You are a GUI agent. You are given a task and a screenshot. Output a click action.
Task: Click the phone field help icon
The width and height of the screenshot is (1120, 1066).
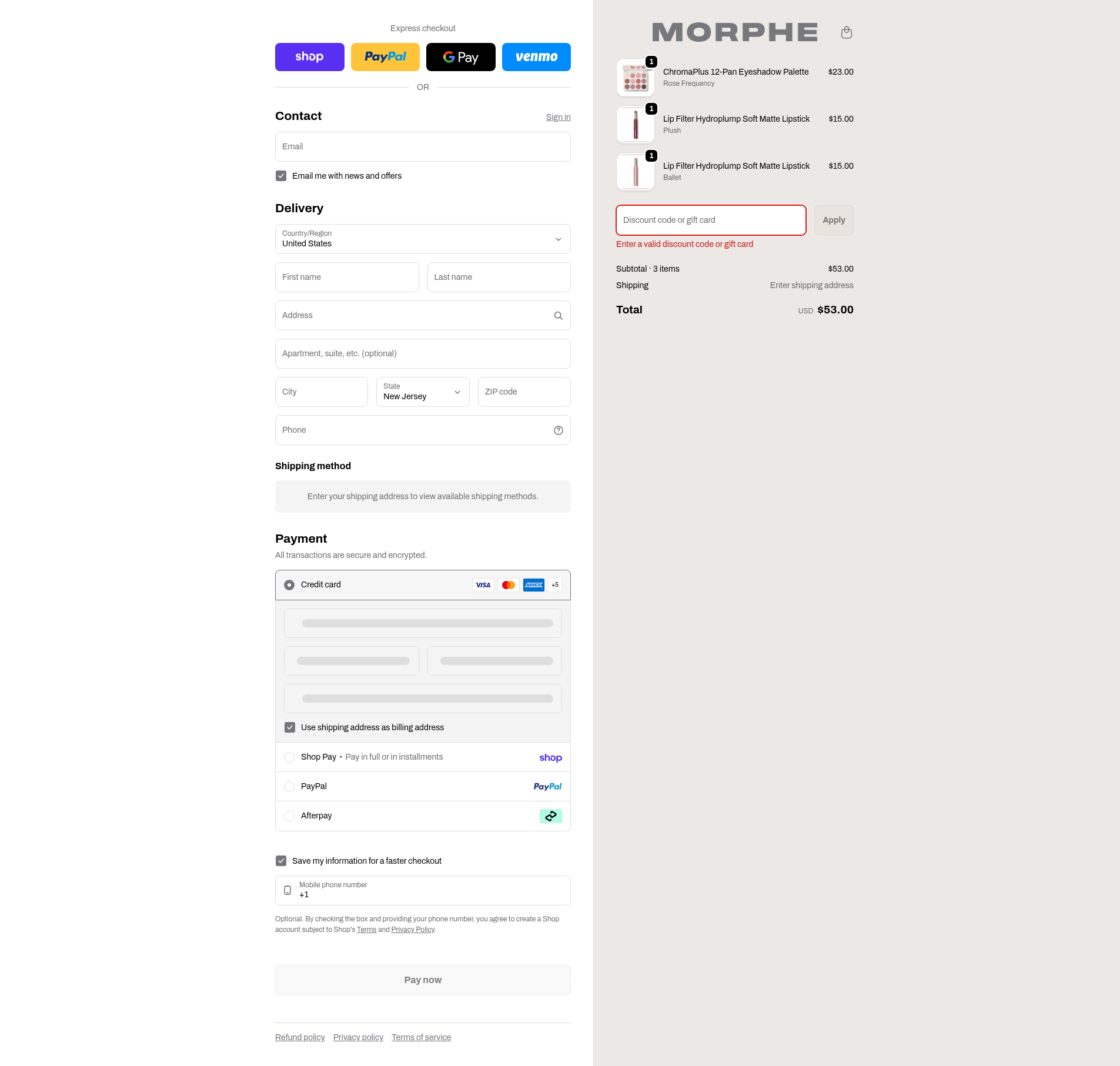click(558, 430)
